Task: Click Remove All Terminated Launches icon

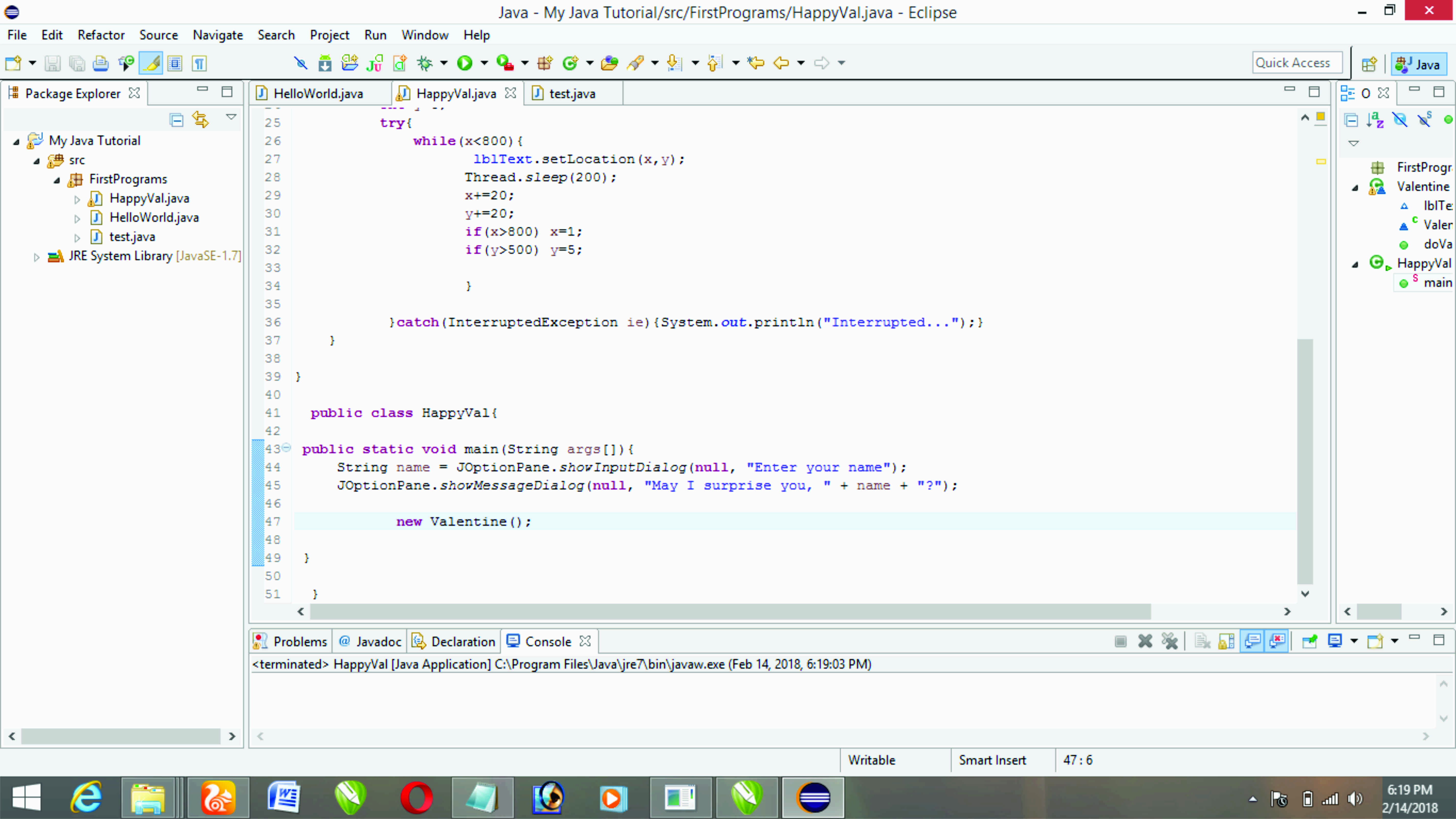Action: (x=1170, y=641)
